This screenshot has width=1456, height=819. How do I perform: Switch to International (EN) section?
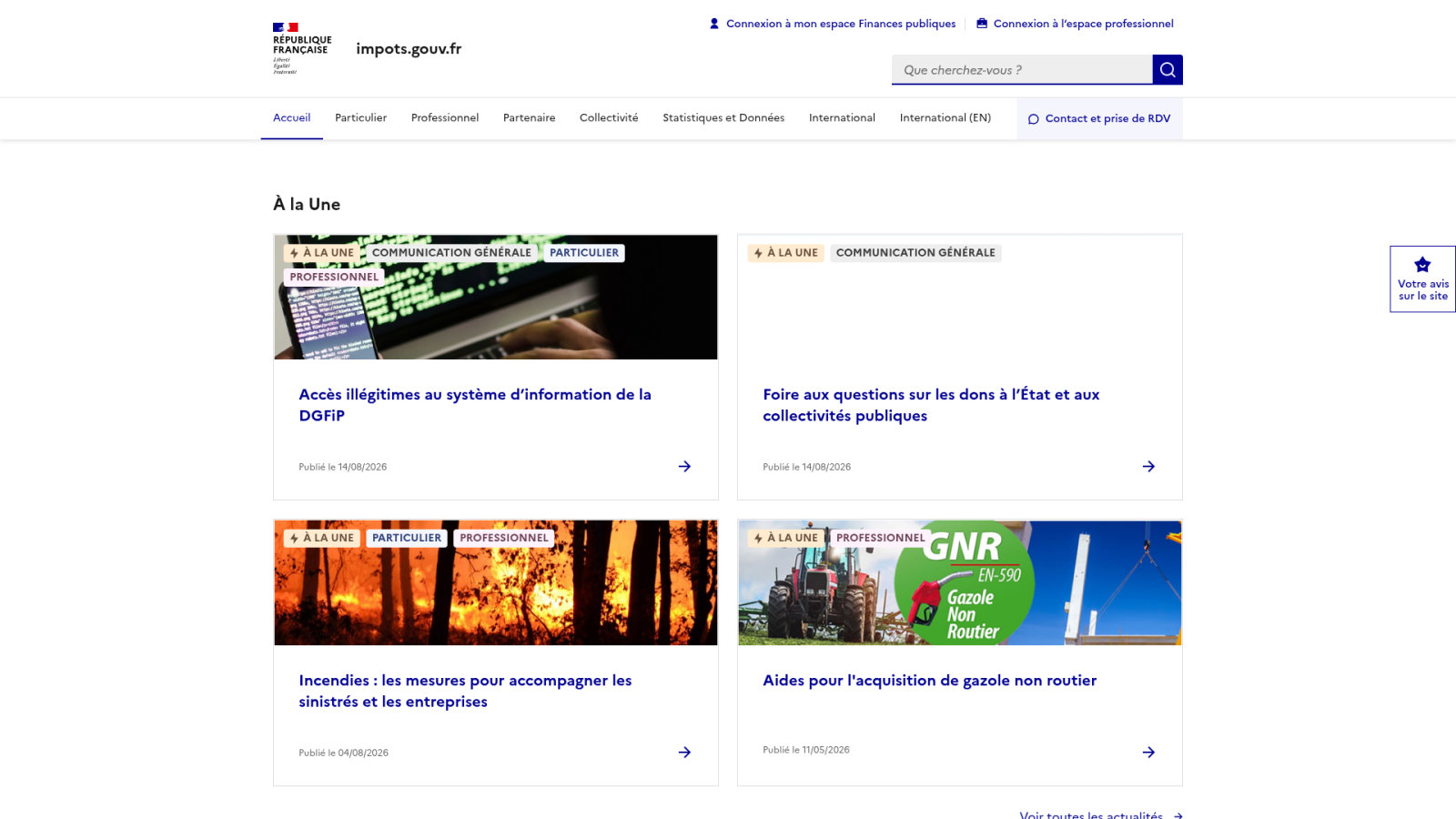pos(945,118)
